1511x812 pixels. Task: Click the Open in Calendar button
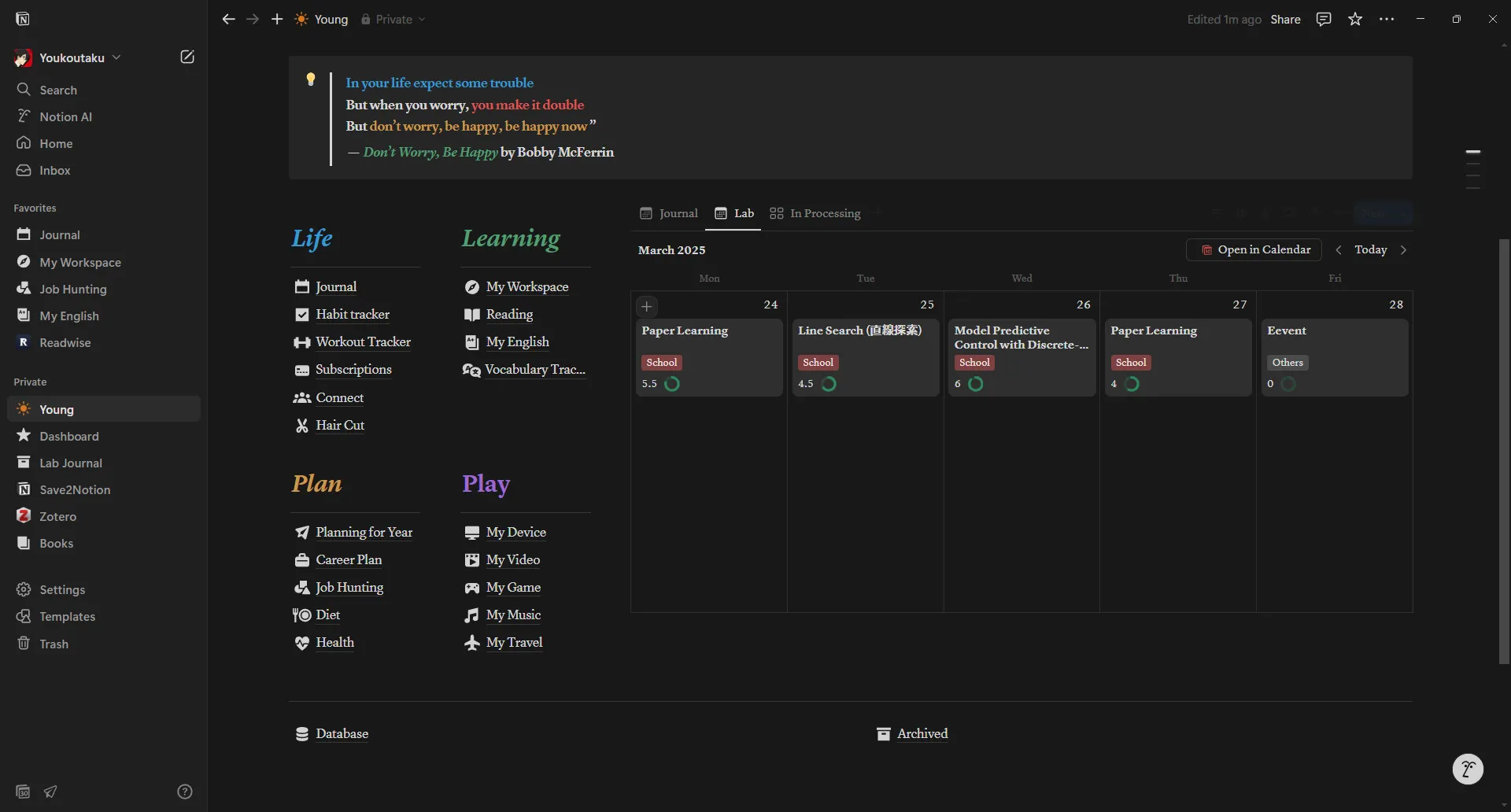[1254, 250]
